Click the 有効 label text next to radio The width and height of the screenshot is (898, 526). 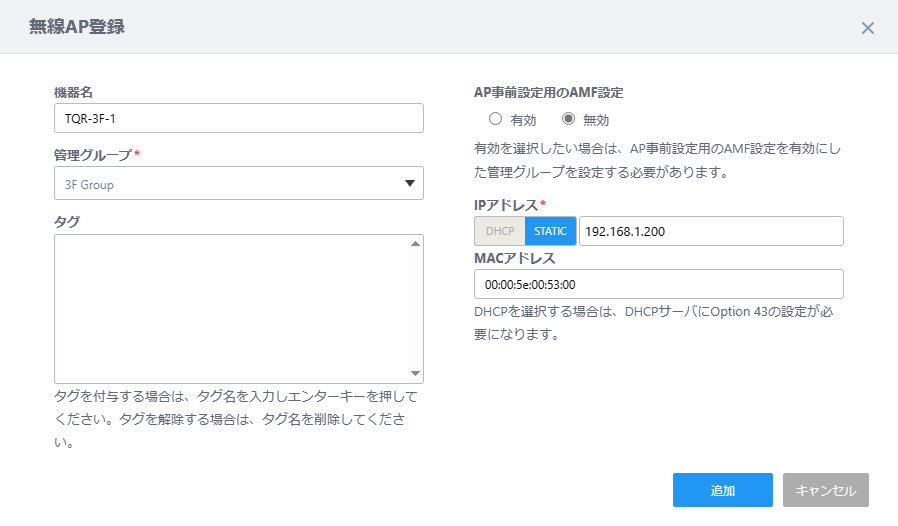point(523,120)
